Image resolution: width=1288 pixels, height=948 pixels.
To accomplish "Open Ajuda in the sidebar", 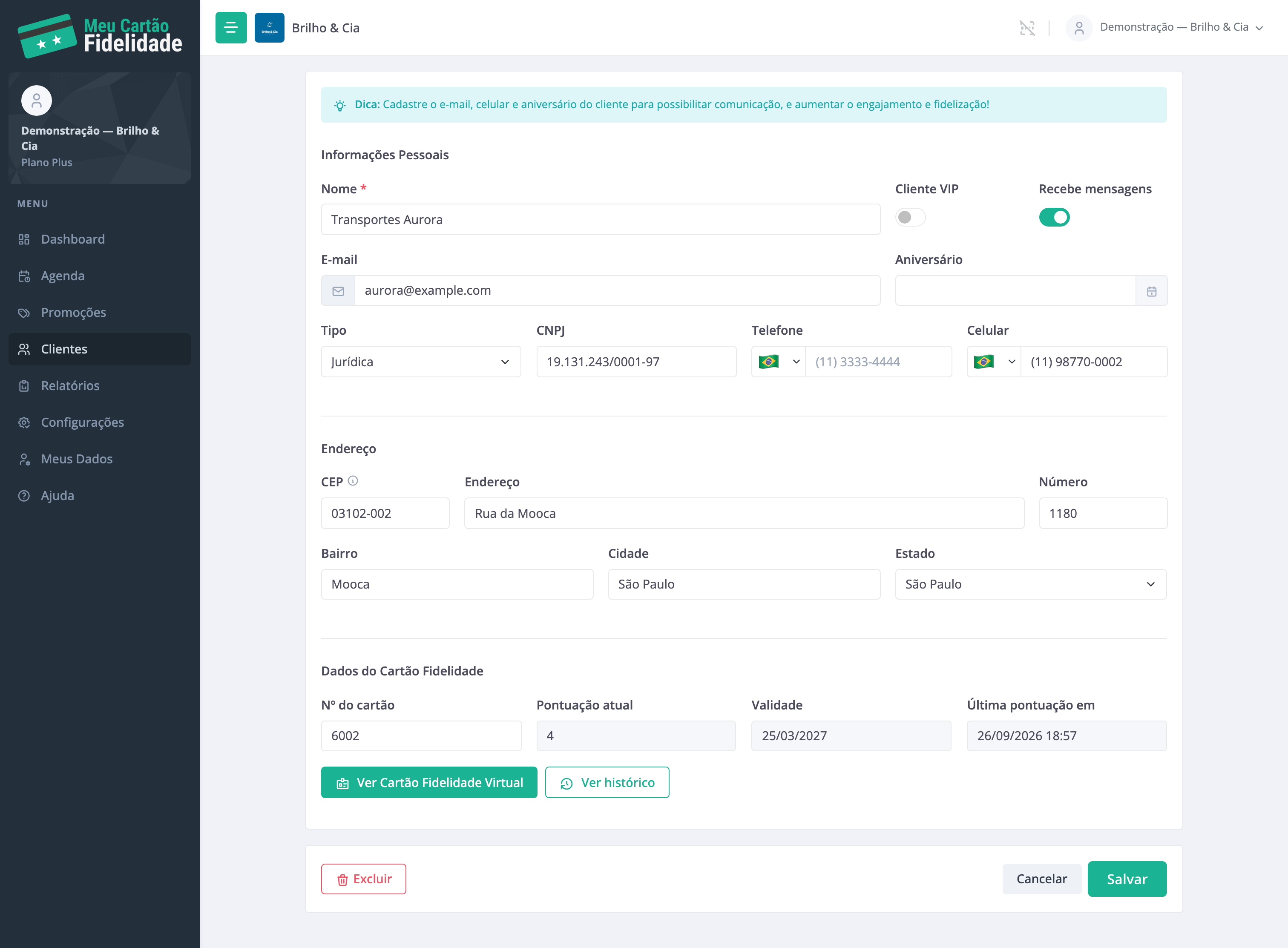I will point(100,496).
